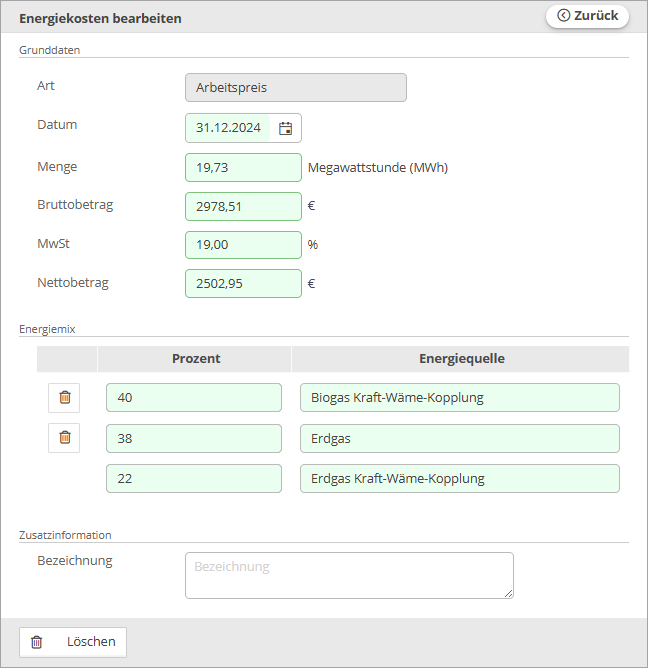648x668 pixels.
Task: Open the Erdgas Kraft-Wäme-Kopplung source field
Action: pyautogui.click(x=459, y=479)
